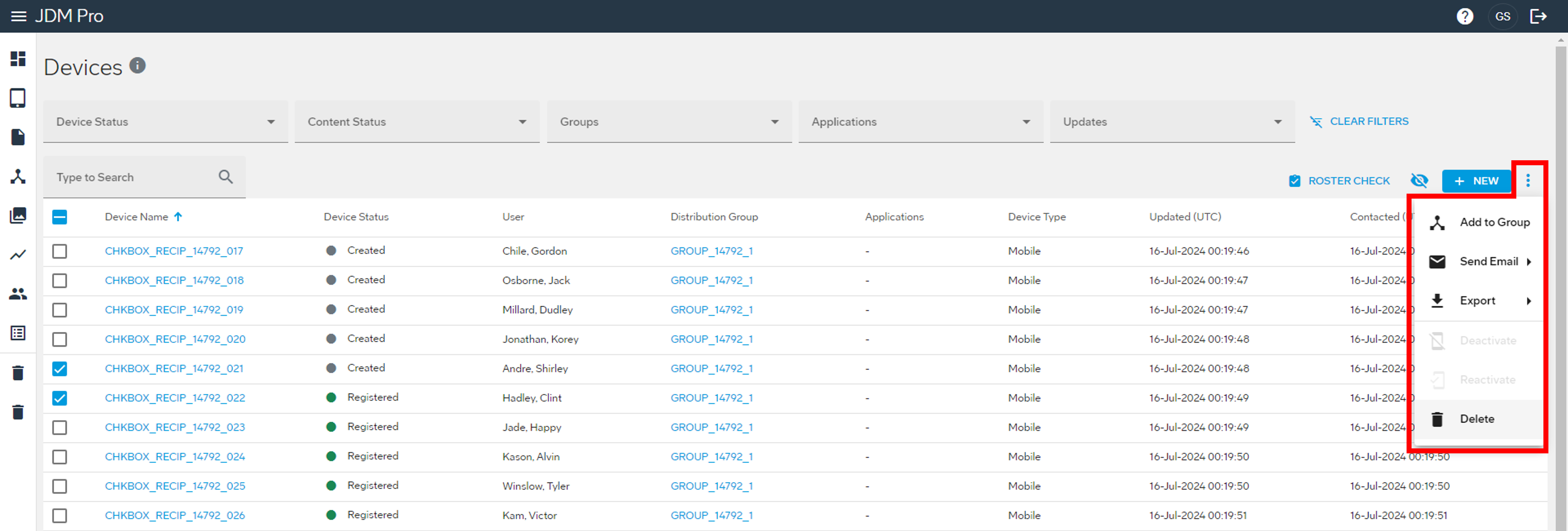Click the Applications column header
Image resolution: width=1568 pixels, height=531 pixels.
[x=894, y=217]
